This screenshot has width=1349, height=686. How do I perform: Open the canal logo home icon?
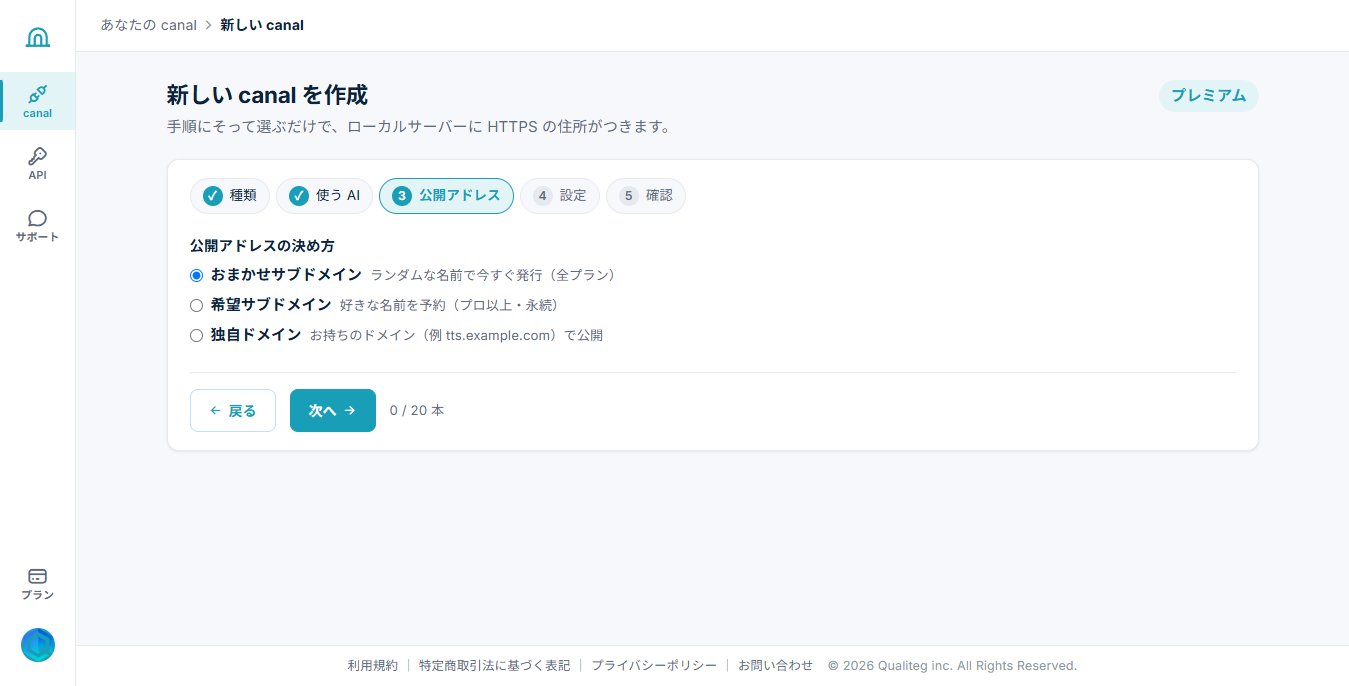point(37,38)
